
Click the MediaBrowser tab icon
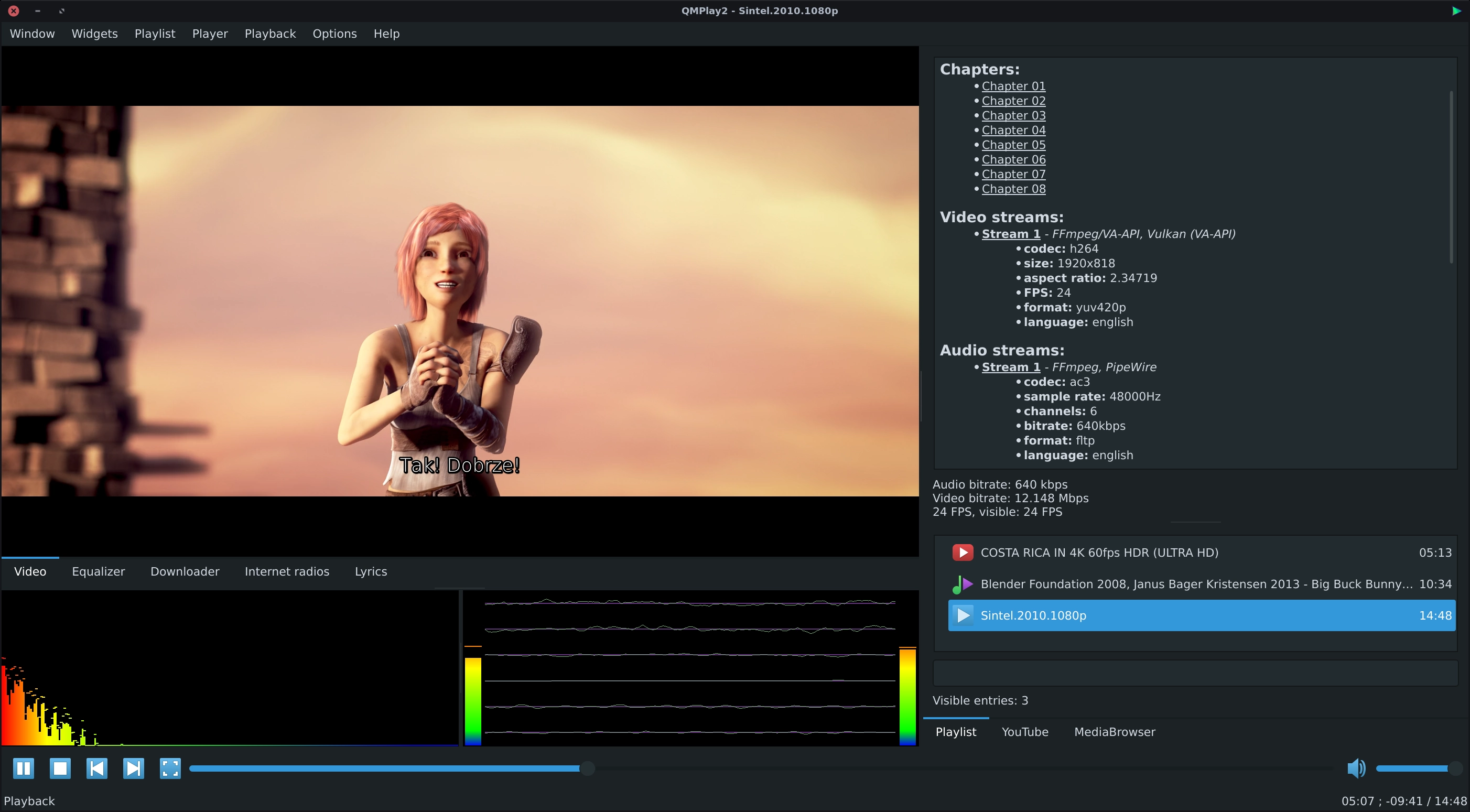point(1113,731)
